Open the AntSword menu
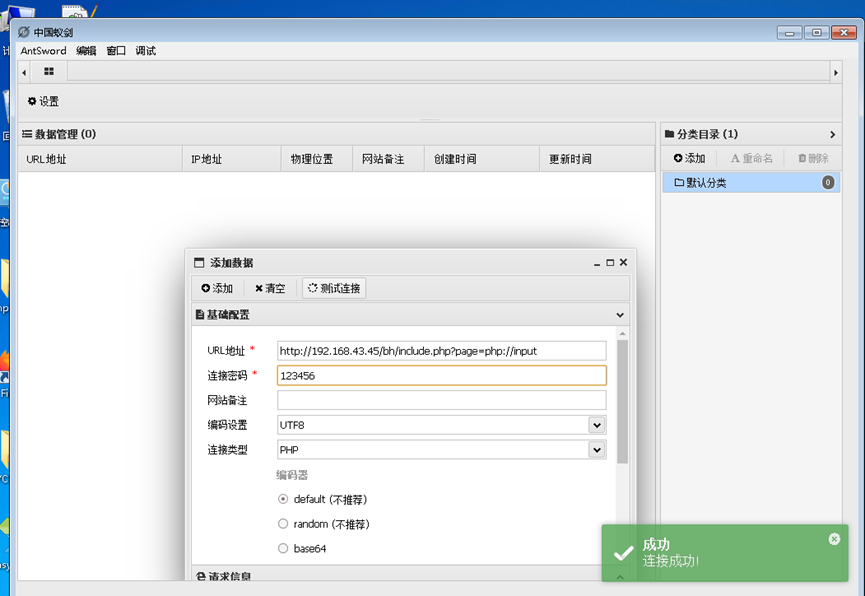This screenshot has height=596, width=865. (43, 51)
